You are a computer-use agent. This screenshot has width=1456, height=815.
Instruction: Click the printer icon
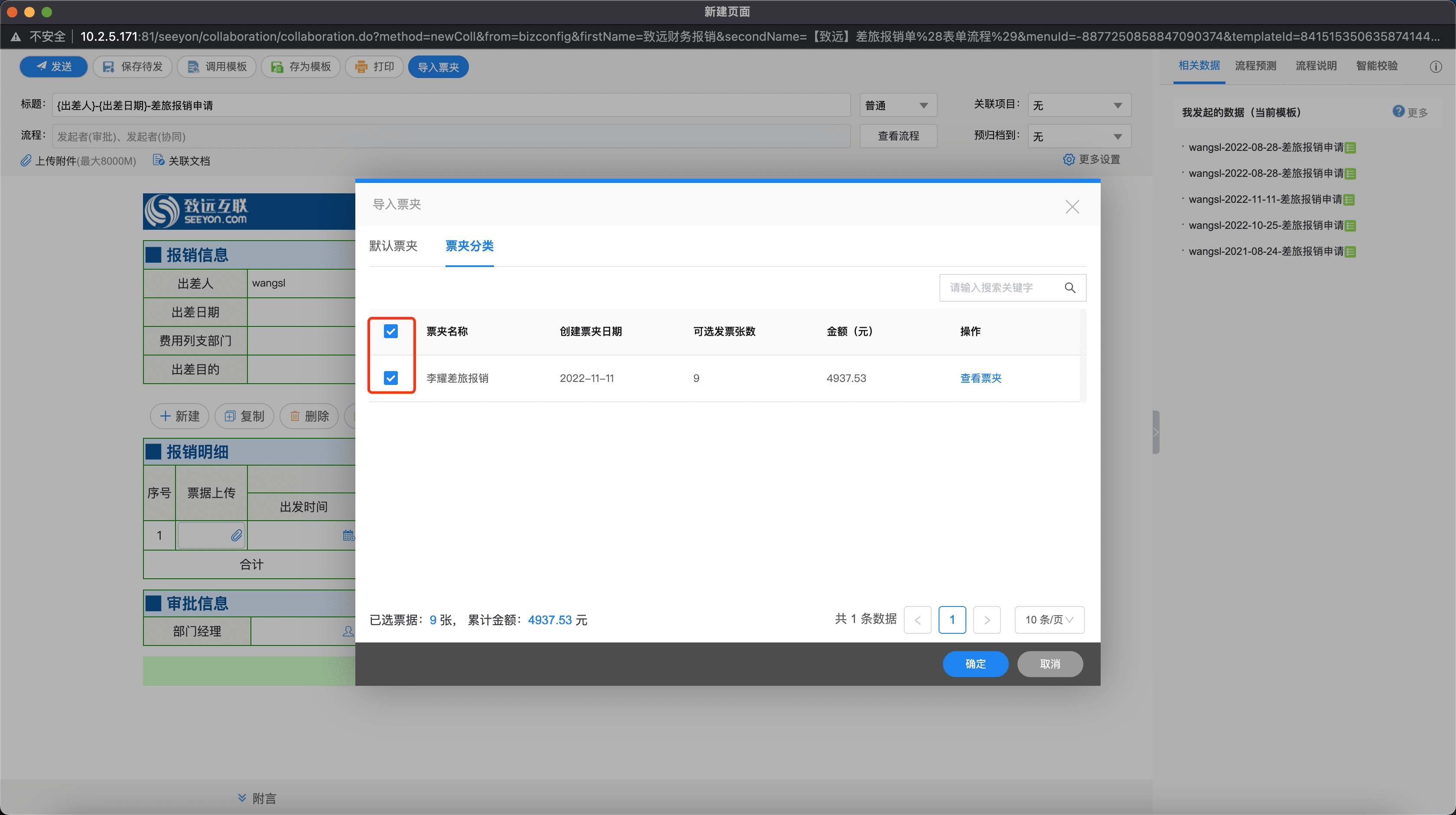[x=361, y=67]
